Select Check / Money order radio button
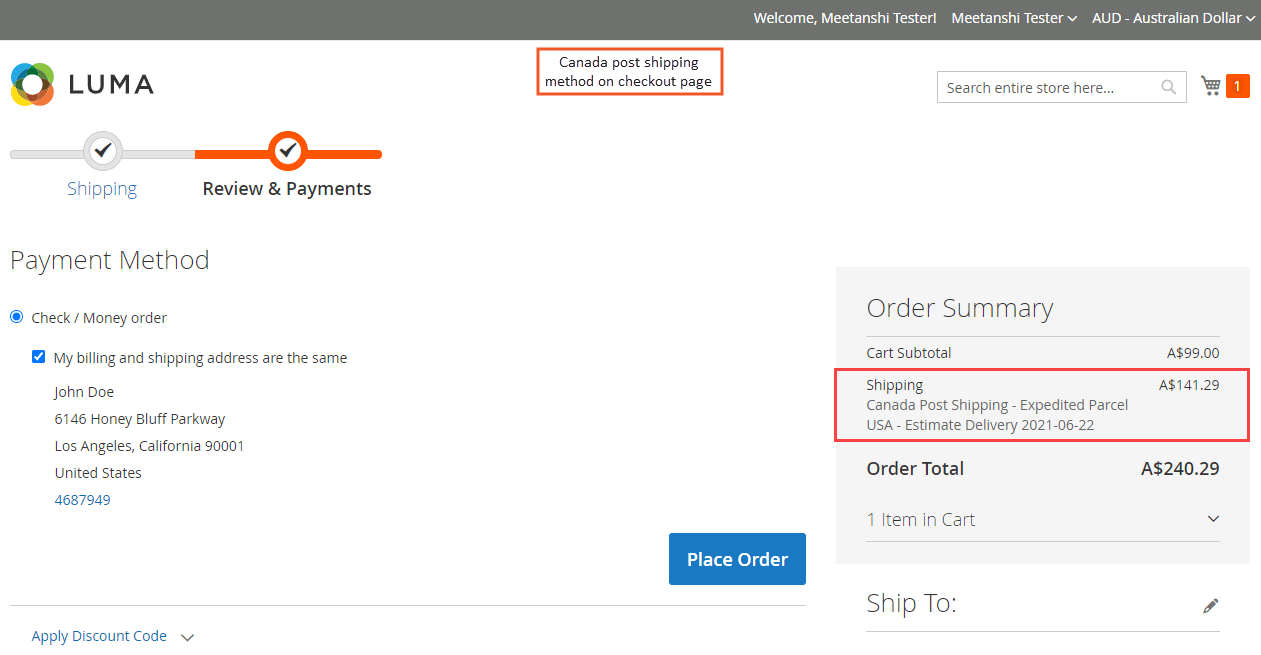This screenshot has width=1261, height=655. coord(16,317)
